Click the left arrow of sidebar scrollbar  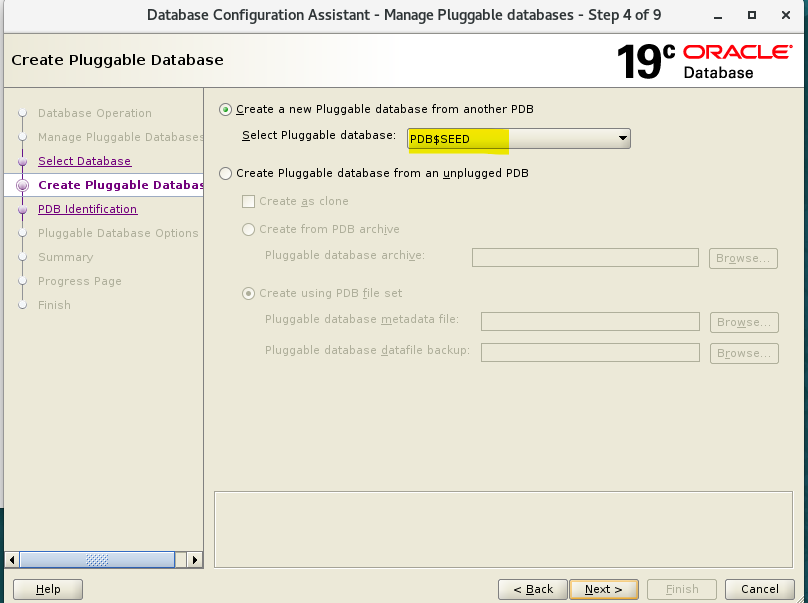click(x=12, y=560)
